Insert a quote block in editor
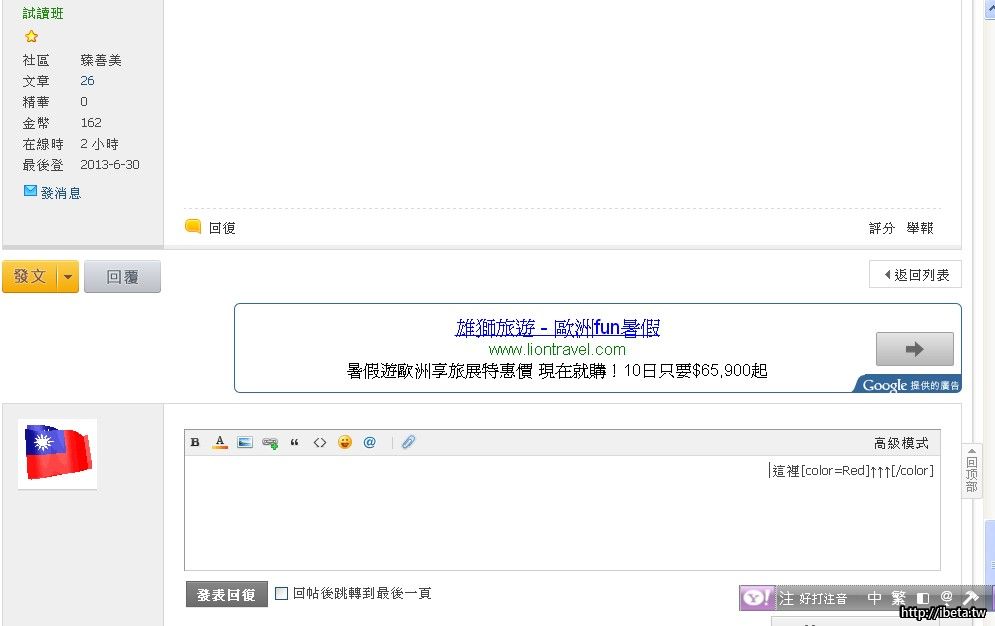Screen dimensions: 995x626 click(x=295, y=443)
